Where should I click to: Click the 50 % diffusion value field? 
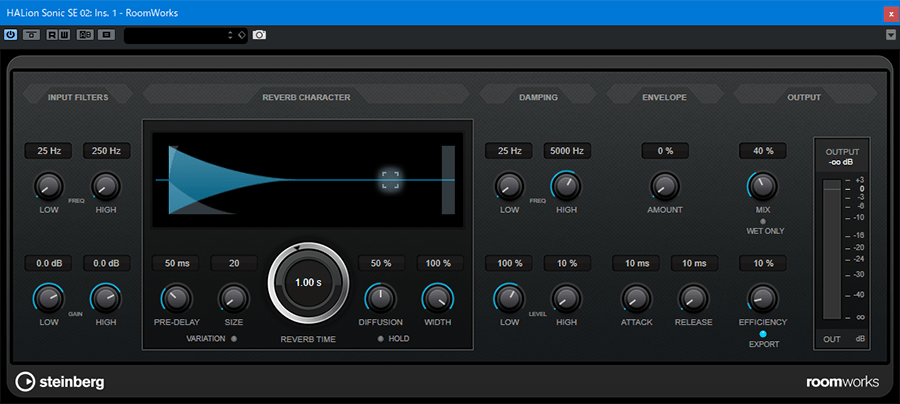pyautogui.click(x=382, y=263)
